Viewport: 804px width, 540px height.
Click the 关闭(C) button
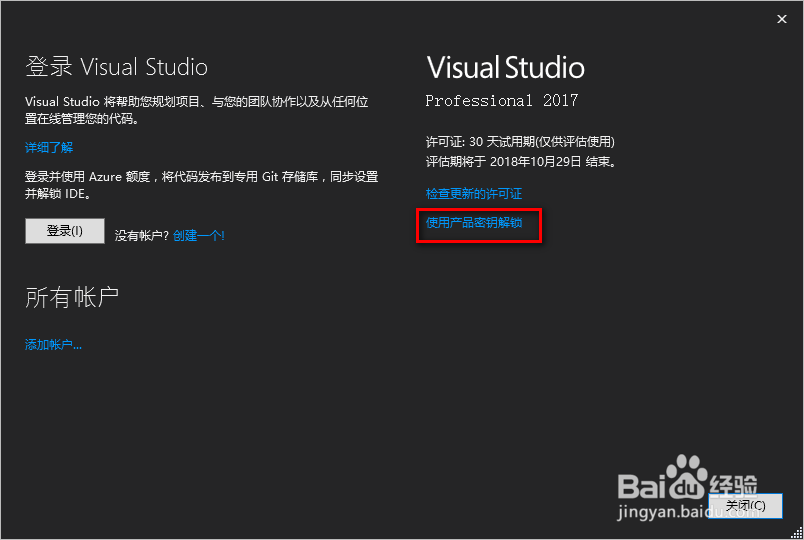[x=746, y=506]
